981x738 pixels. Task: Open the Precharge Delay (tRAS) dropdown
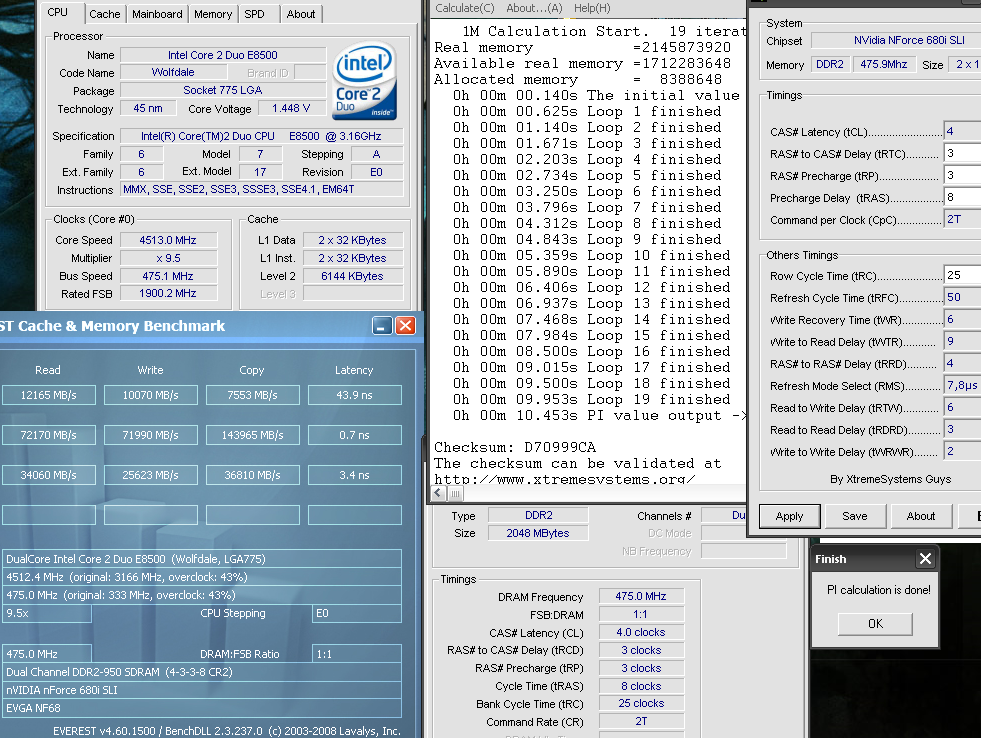[x=962, y=197]
